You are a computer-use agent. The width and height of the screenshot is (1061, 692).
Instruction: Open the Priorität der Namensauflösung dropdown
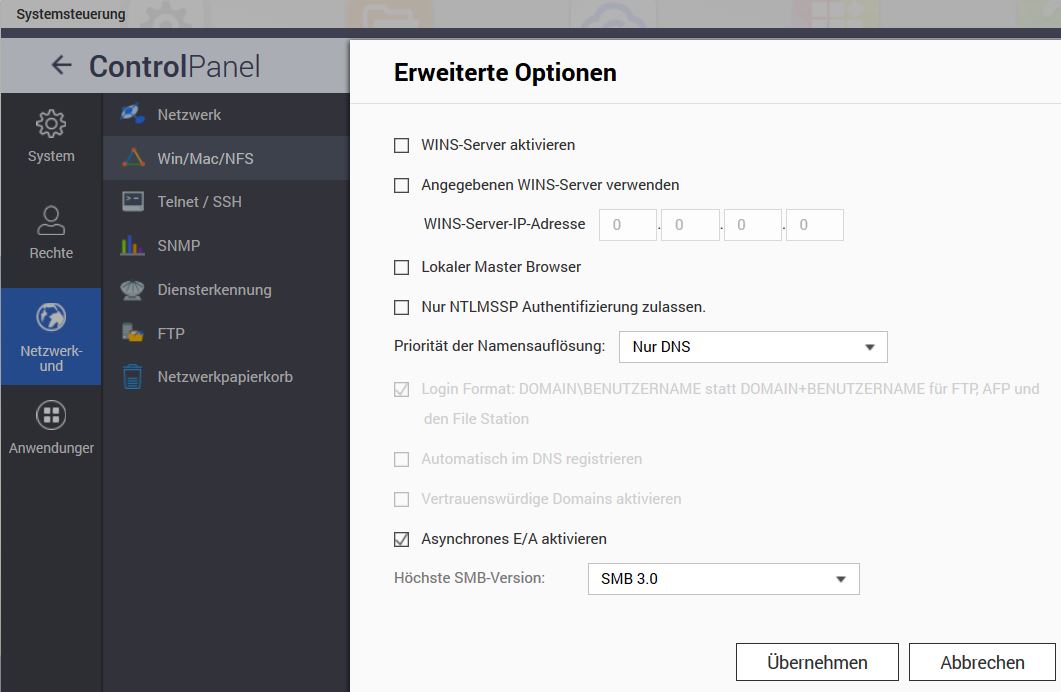[753, 347]
